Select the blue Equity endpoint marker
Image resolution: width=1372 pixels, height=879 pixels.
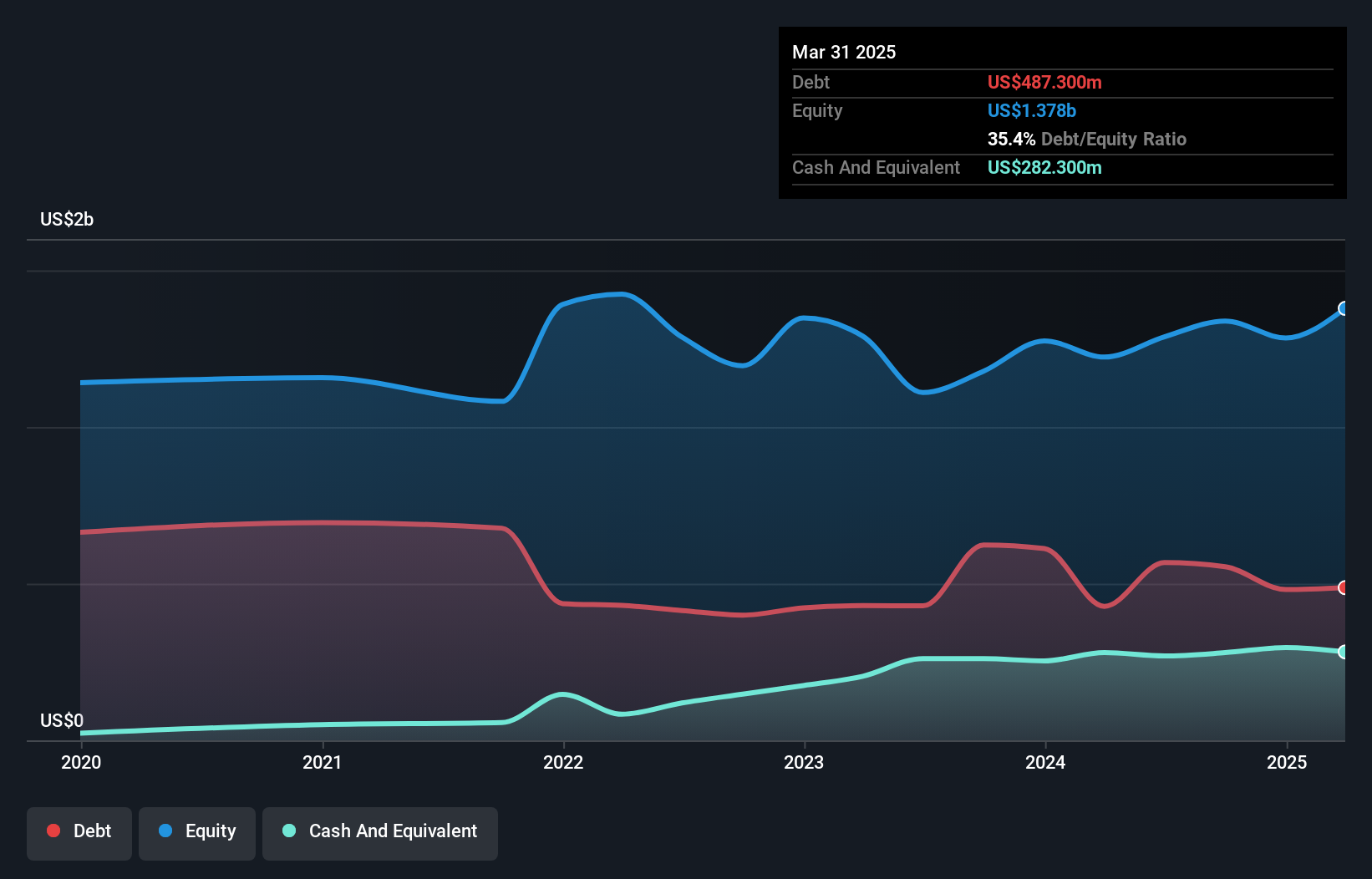tap(1344, 308)
